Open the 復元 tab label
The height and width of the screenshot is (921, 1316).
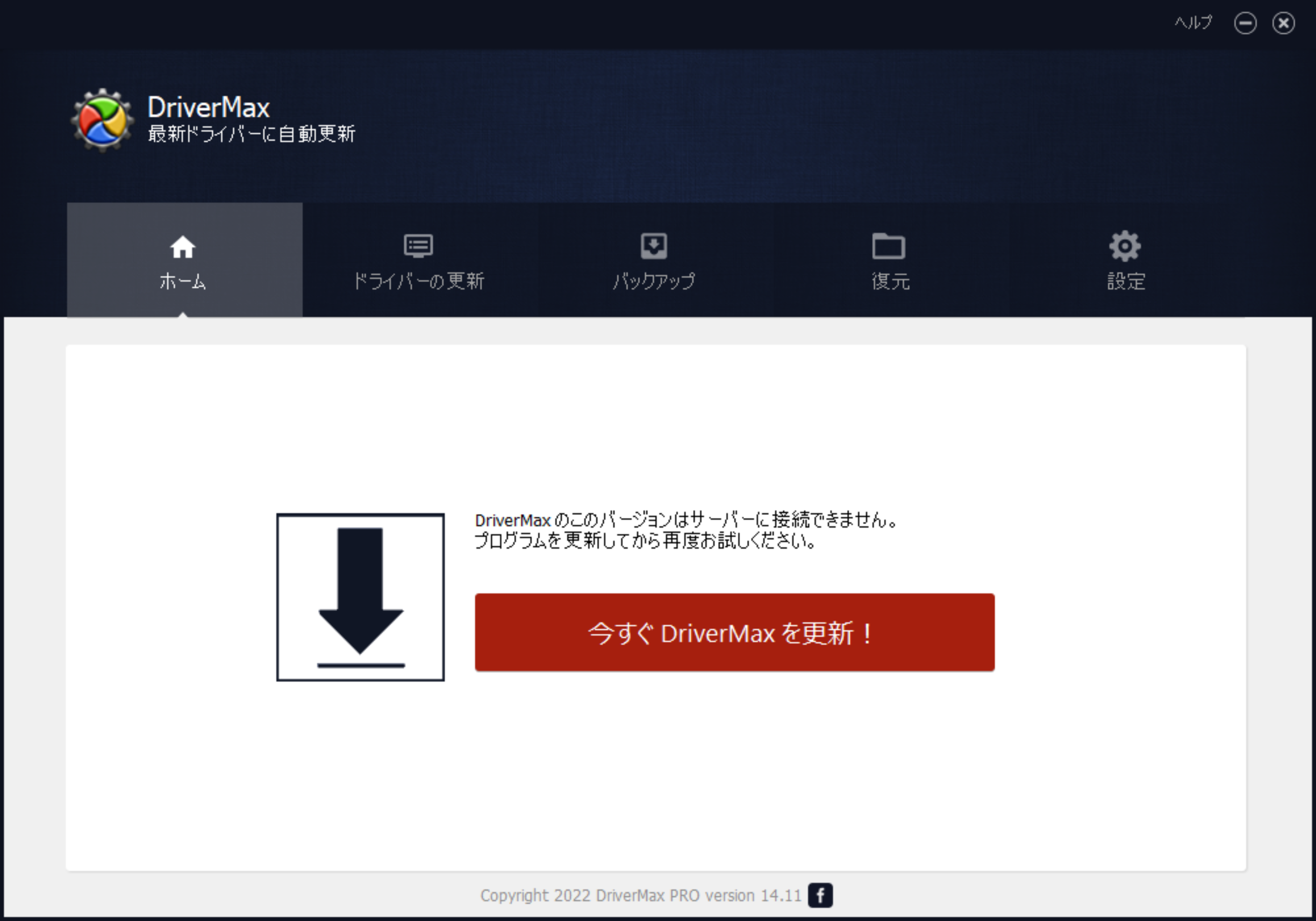(890, 282)
